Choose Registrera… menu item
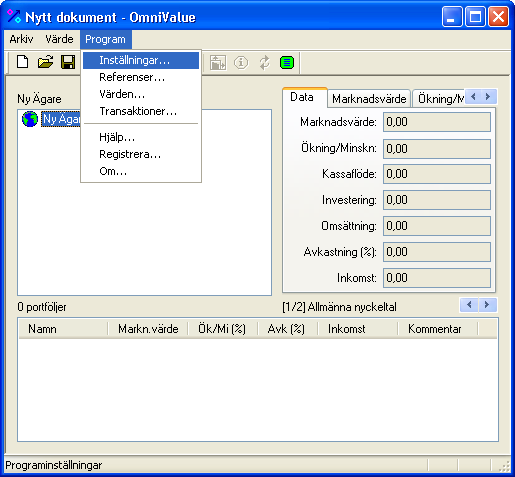Screen dimensions: 515x477 [141, 154]
